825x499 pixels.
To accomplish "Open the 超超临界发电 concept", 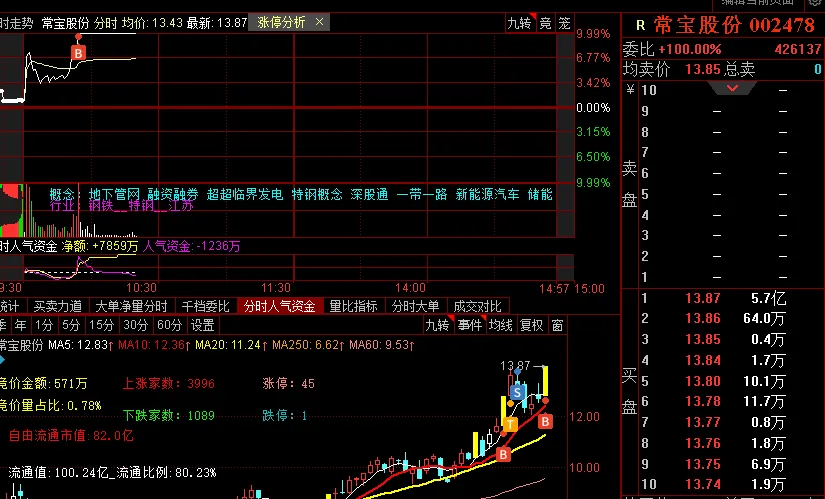I will pos(245,194).
